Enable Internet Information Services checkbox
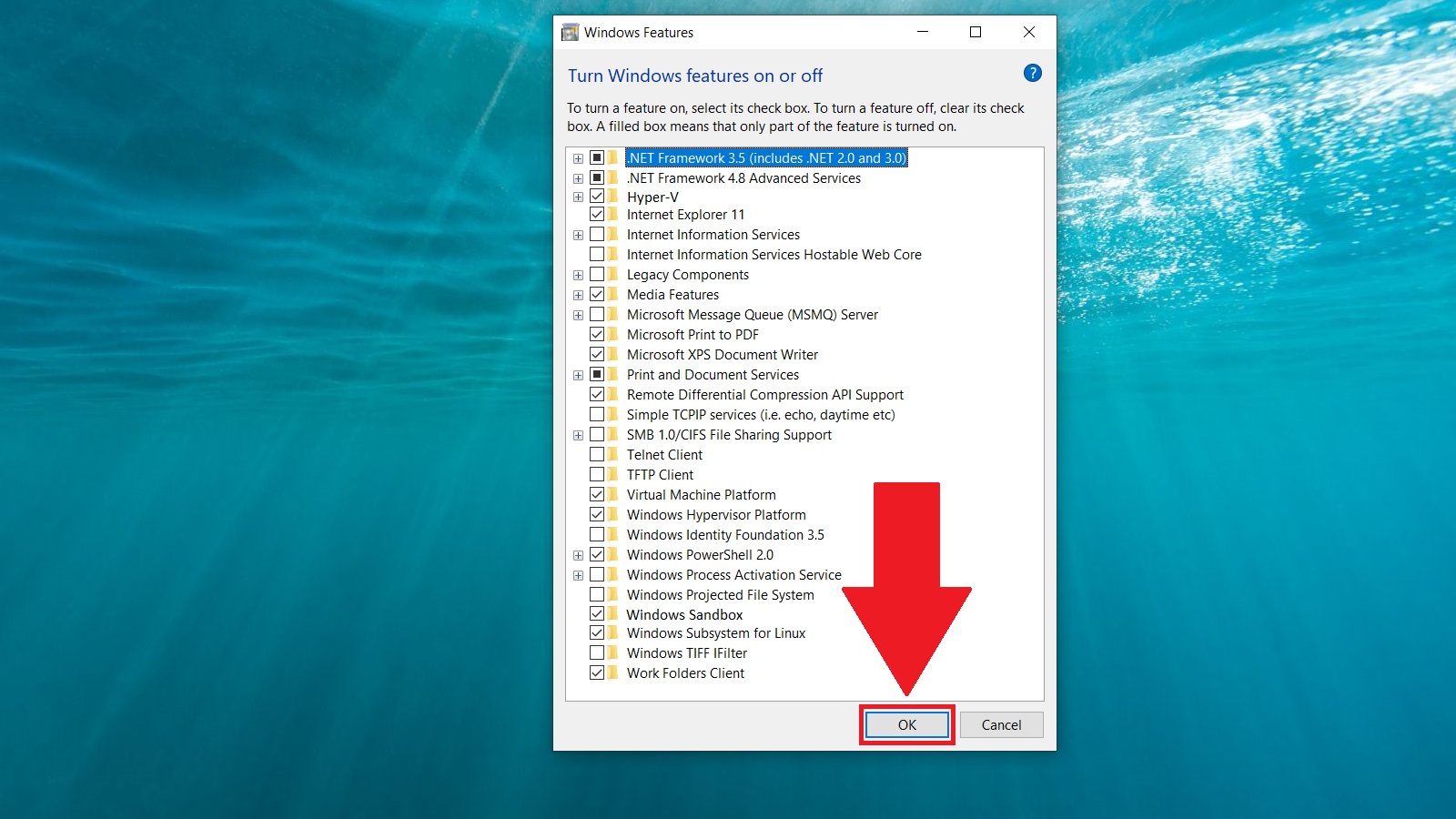This screenshot has width=1456, height=819. (x=597, y=234)
